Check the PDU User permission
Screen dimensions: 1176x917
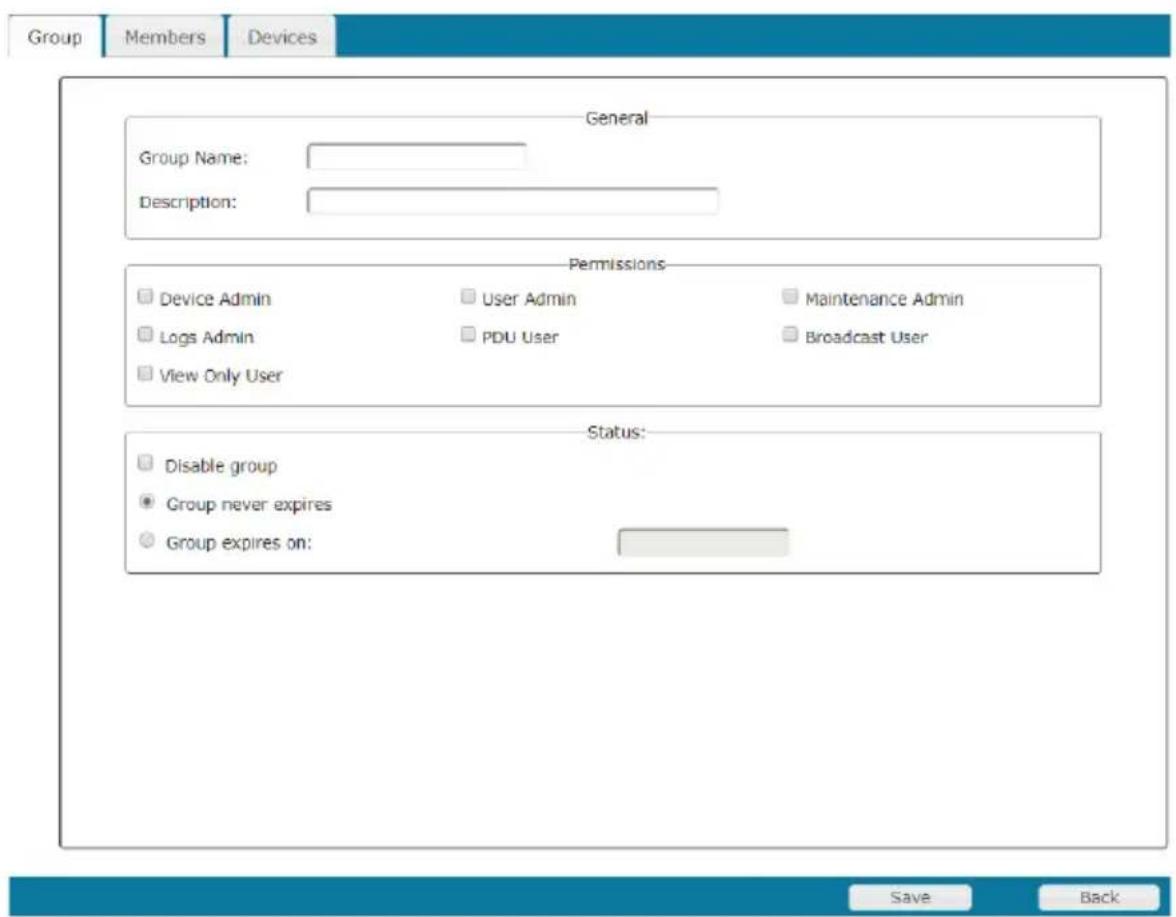(468, 334)
